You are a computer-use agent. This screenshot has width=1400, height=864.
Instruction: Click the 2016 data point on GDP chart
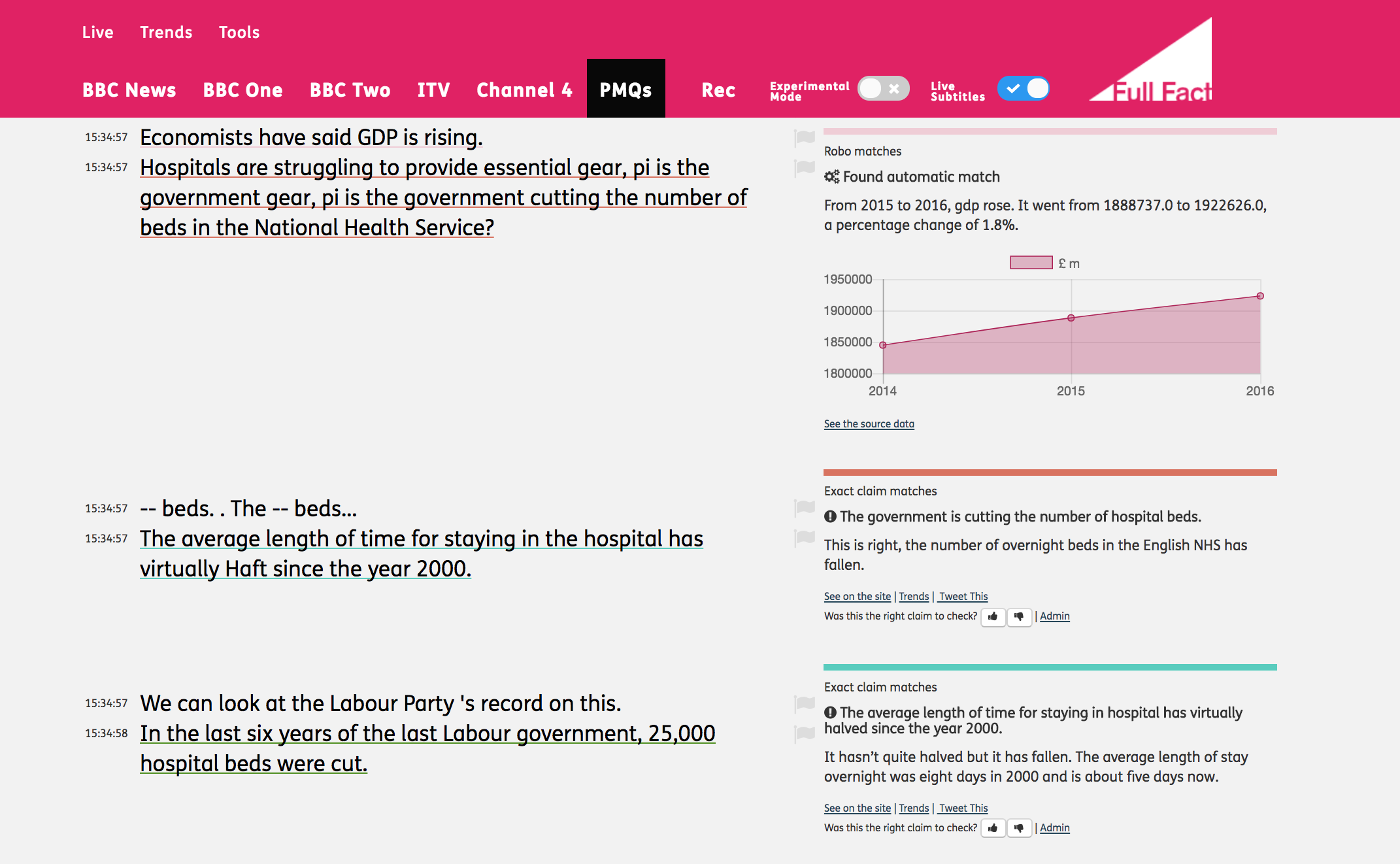point(1260,296)
